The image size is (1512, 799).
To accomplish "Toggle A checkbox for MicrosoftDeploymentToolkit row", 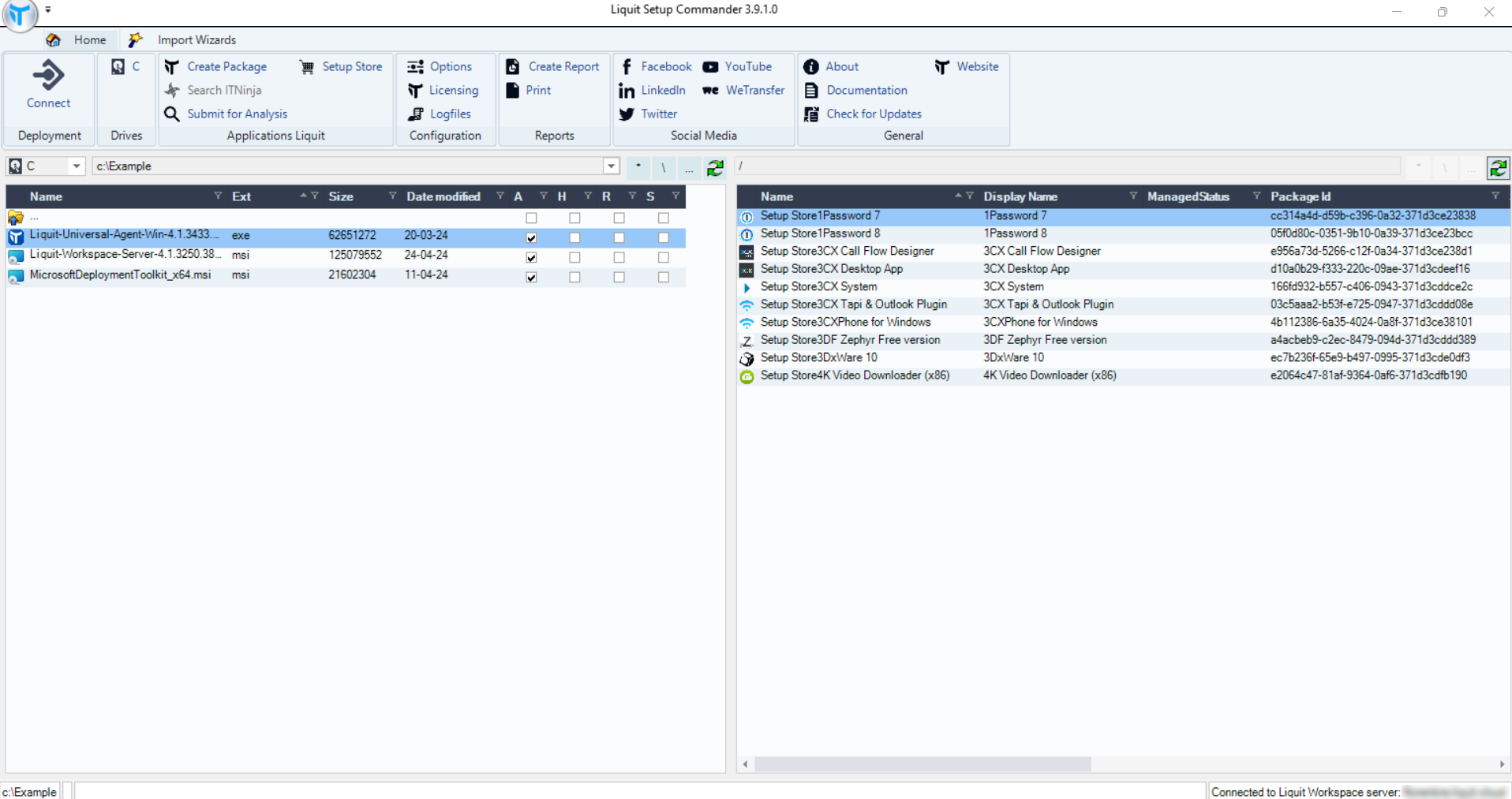I will click(531, 277).
